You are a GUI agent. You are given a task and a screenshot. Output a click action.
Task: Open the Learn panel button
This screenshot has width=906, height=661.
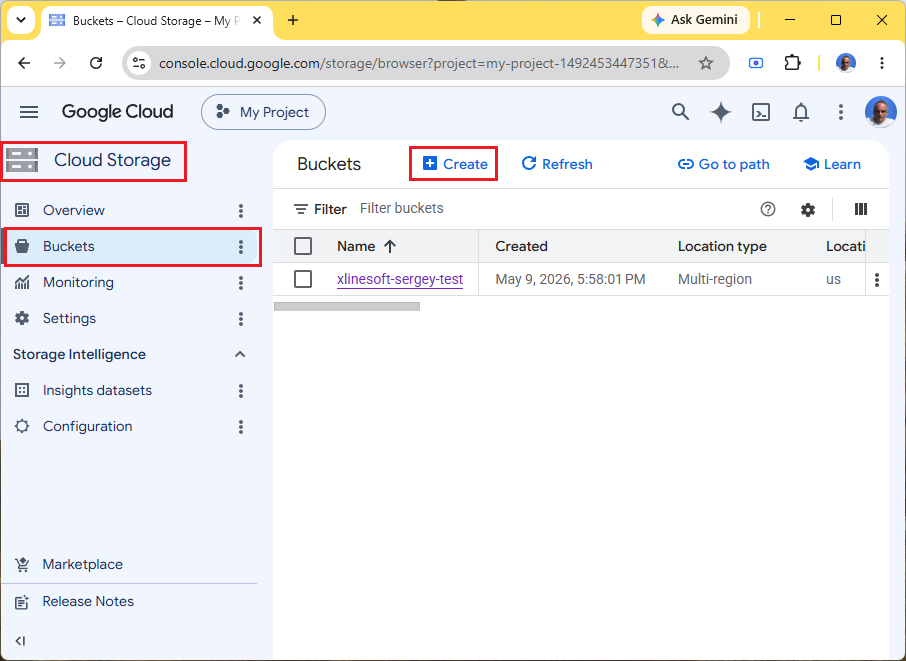(832, 164)
